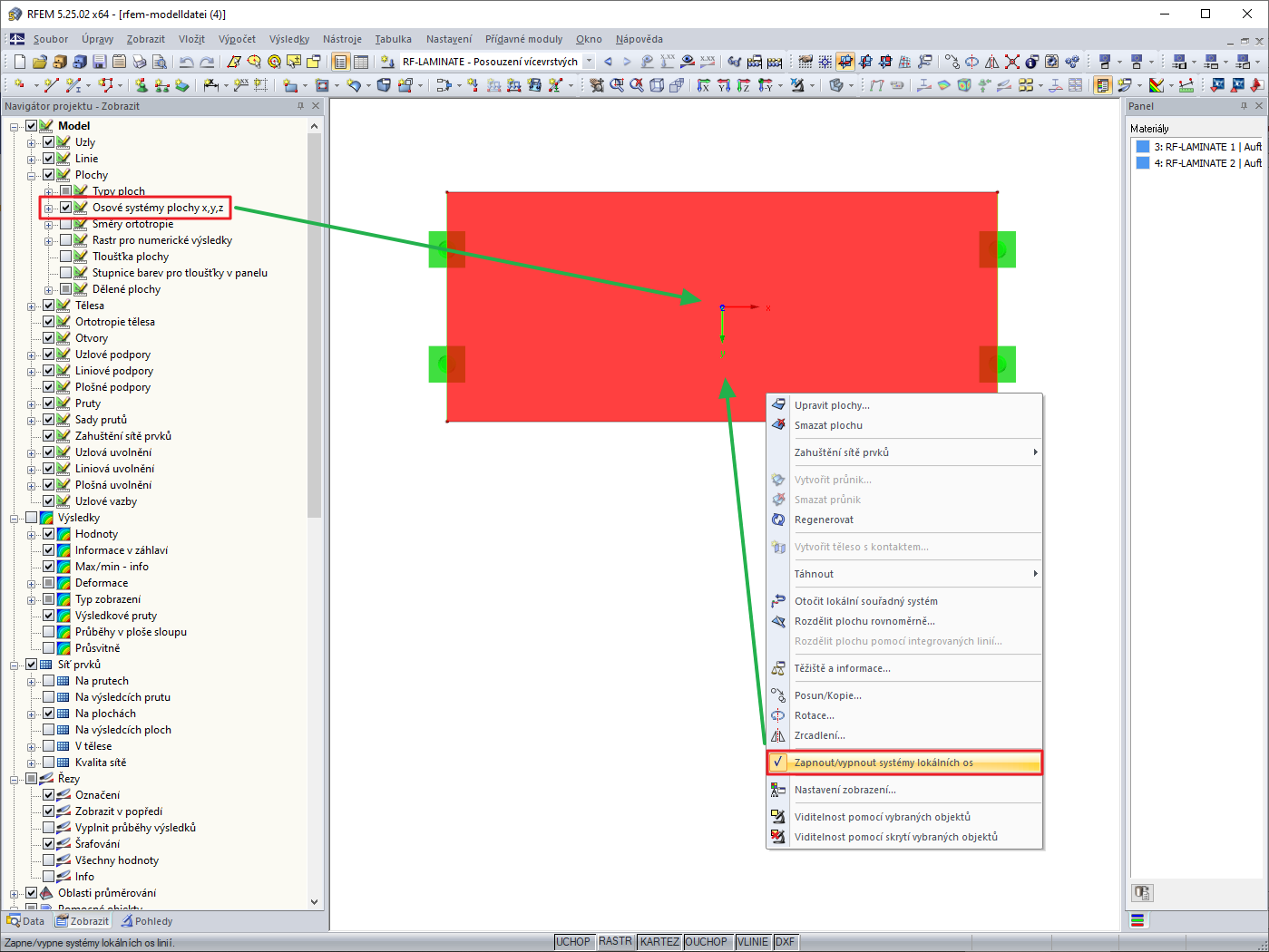
Task: Go to previous module with left arrow
Action: (608, 62)
